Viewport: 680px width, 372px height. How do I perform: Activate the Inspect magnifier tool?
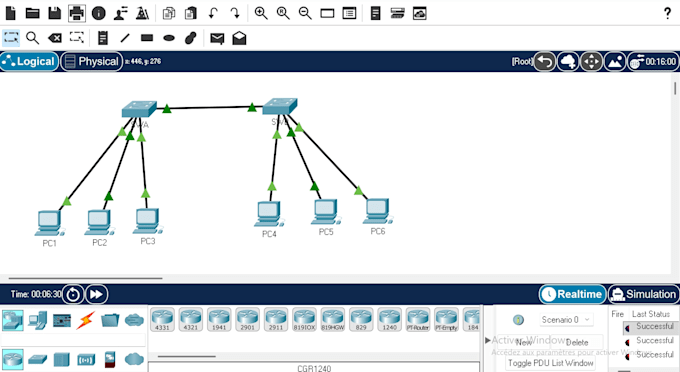(33, 38)
